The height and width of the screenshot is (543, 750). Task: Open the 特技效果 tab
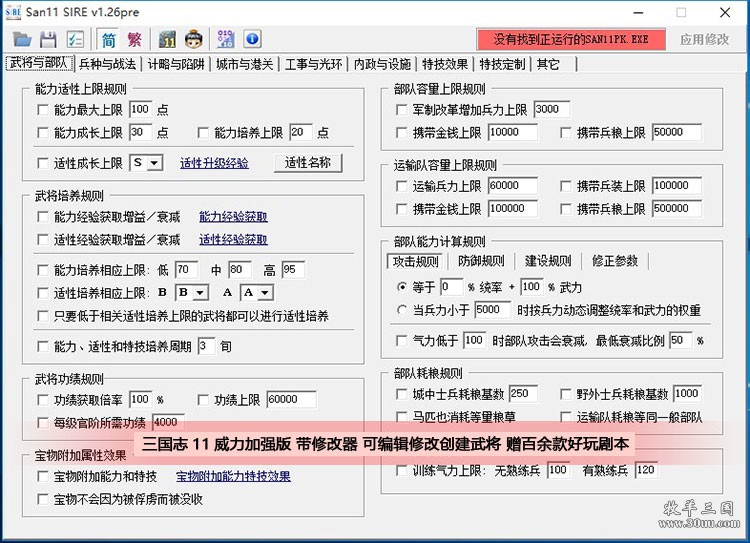point(445,64)
